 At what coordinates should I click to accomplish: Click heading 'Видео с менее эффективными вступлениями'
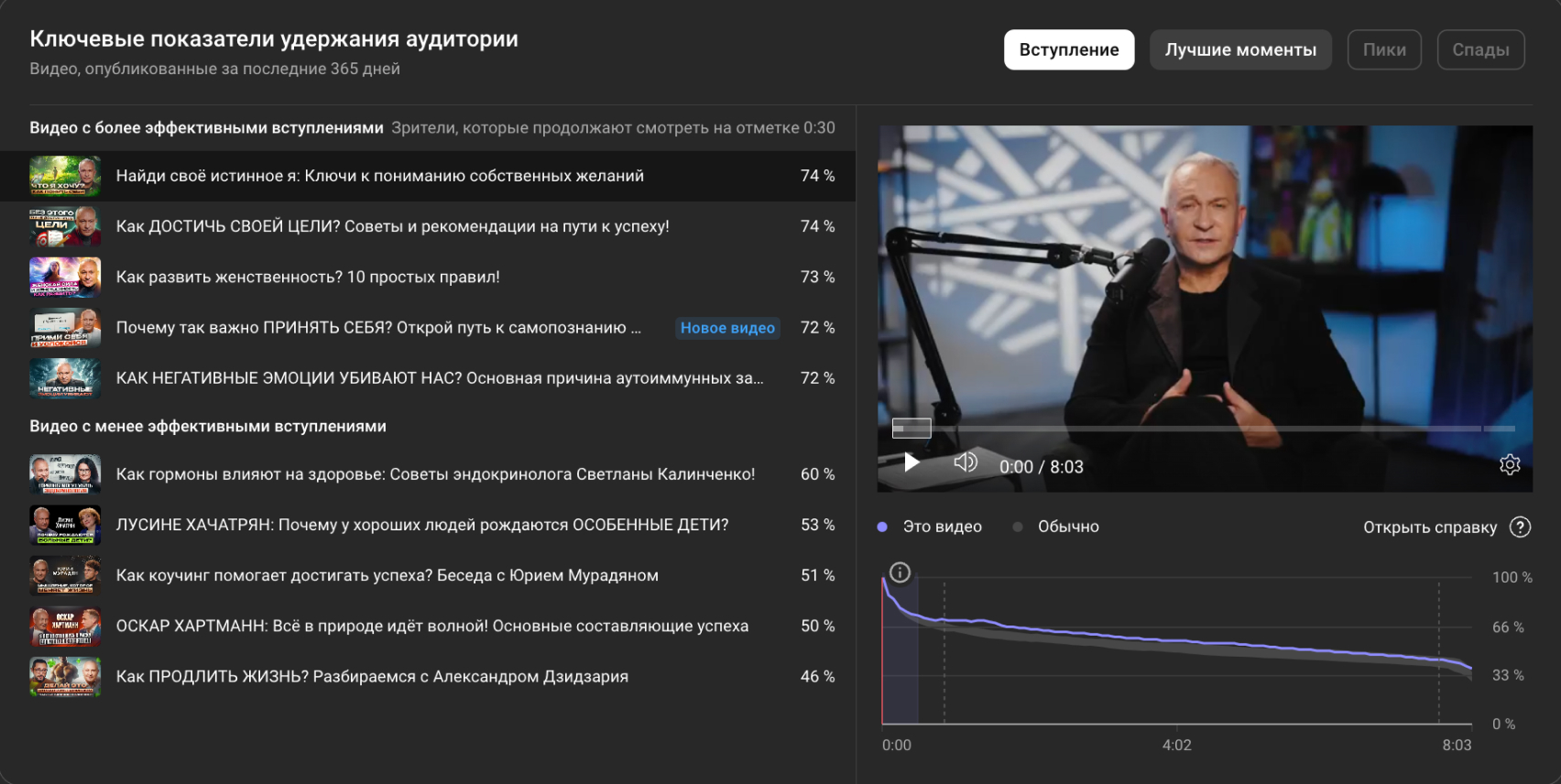[208, 426]
